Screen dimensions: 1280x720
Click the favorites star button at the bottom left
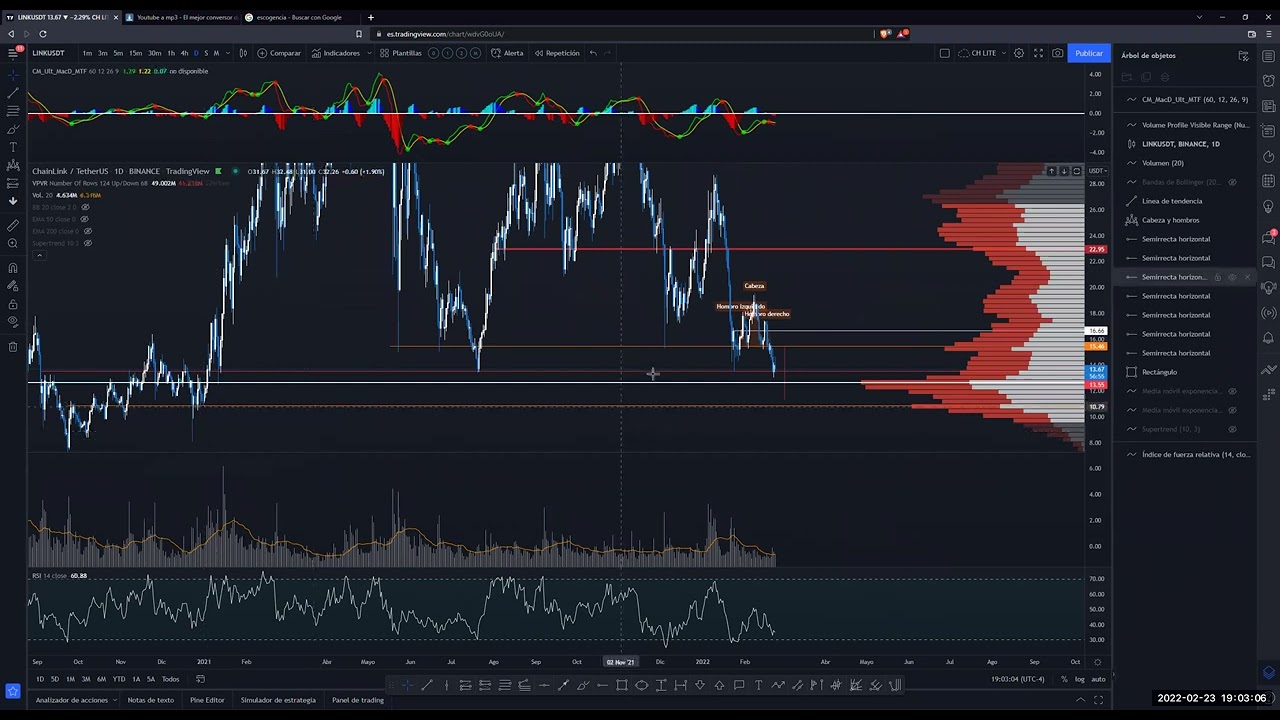pyautogui.click(x=13, y=691)
